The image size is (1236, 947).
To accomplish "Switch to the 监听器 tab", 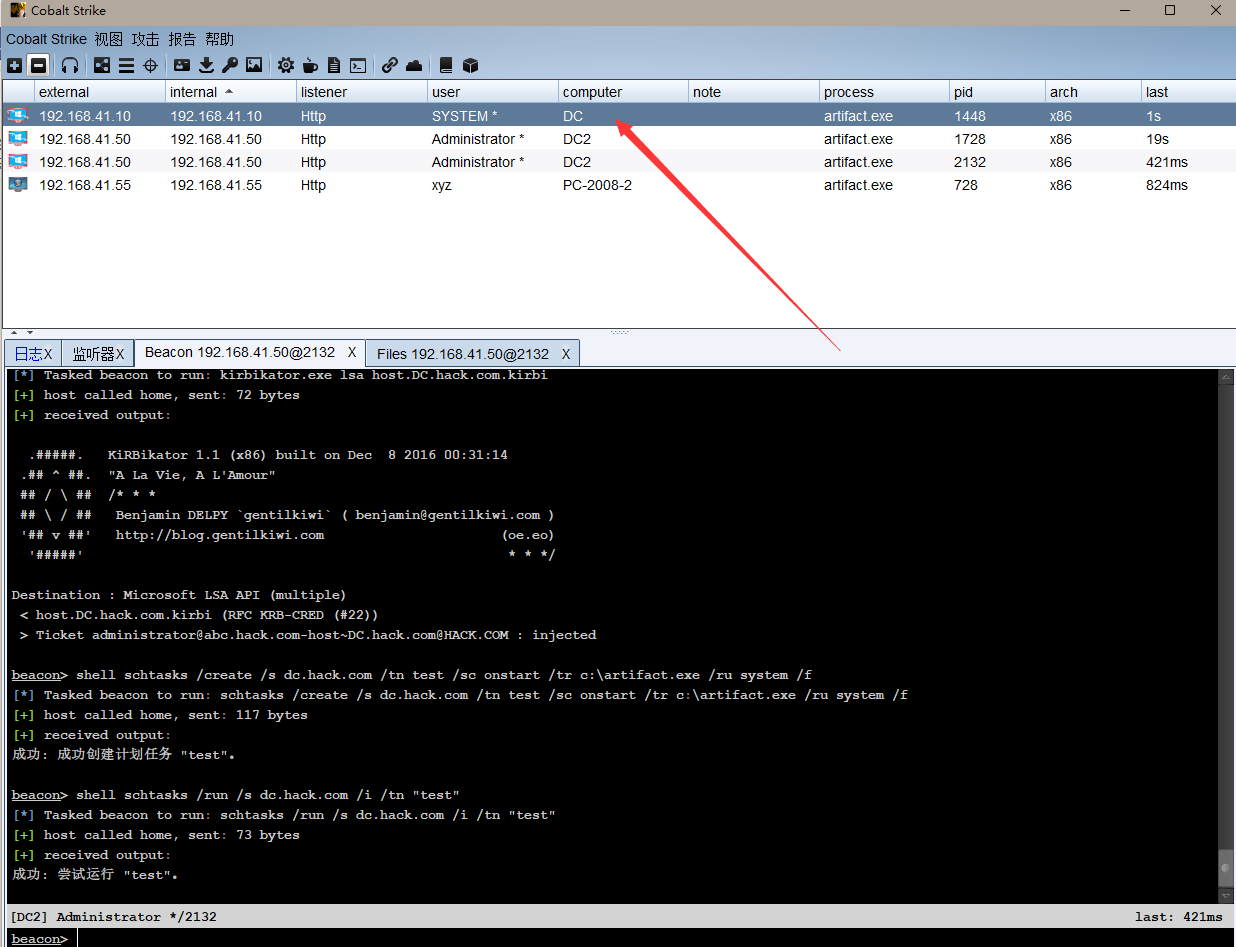I will tap(98, 354).
